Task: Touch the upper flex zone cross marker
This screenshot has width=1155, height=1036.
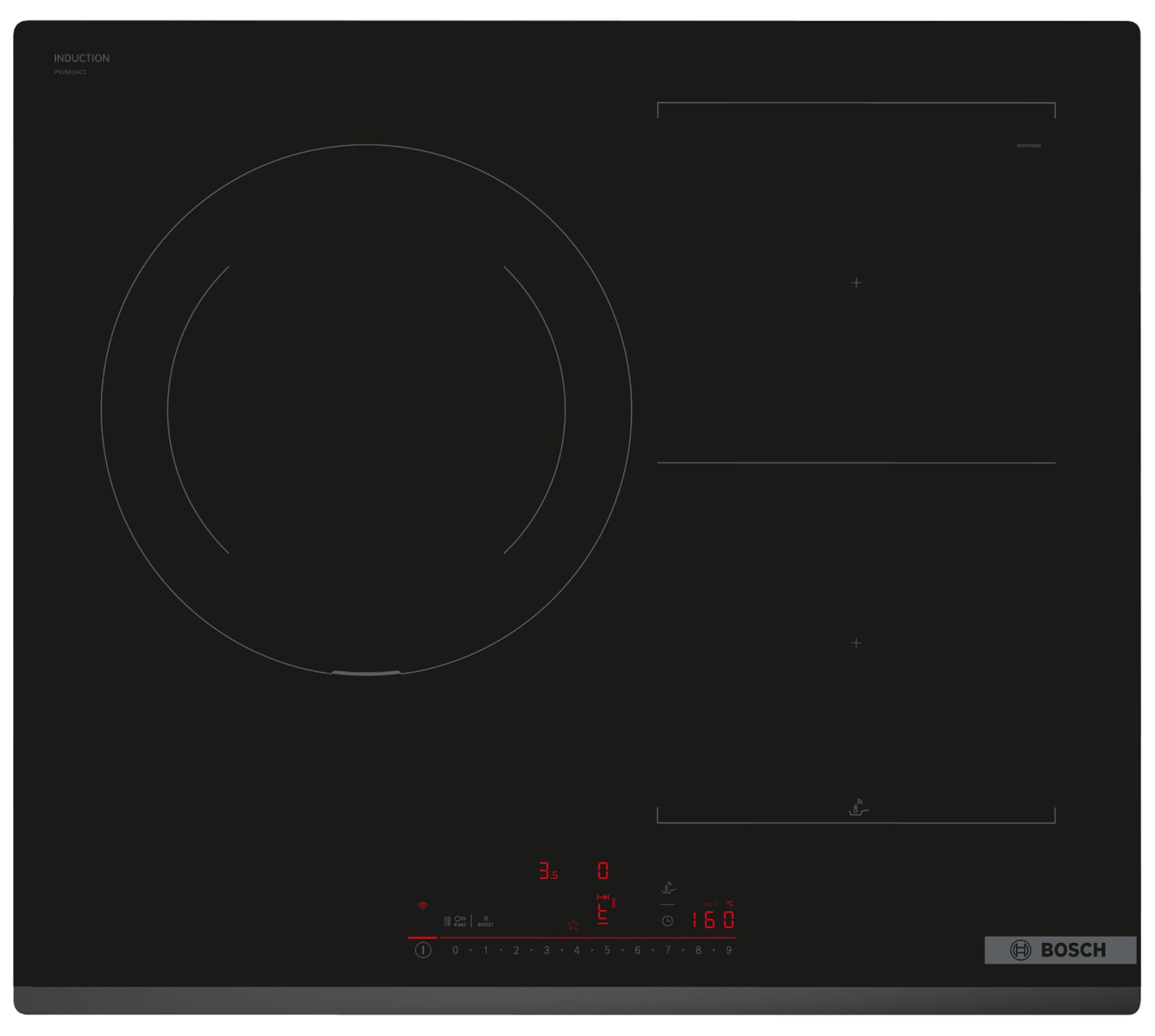Action: [x=856, y=283]
